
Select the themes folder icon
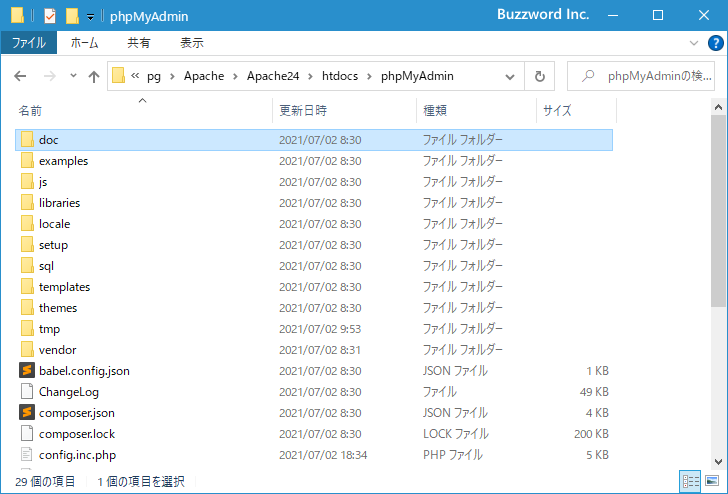(x=27, y=307)
